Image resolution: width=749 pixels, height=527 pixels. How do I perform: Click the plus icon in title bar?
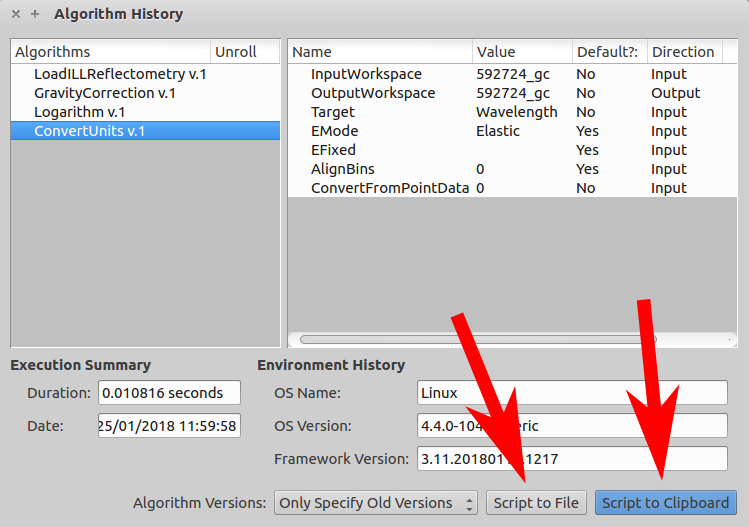click(35, 14)
